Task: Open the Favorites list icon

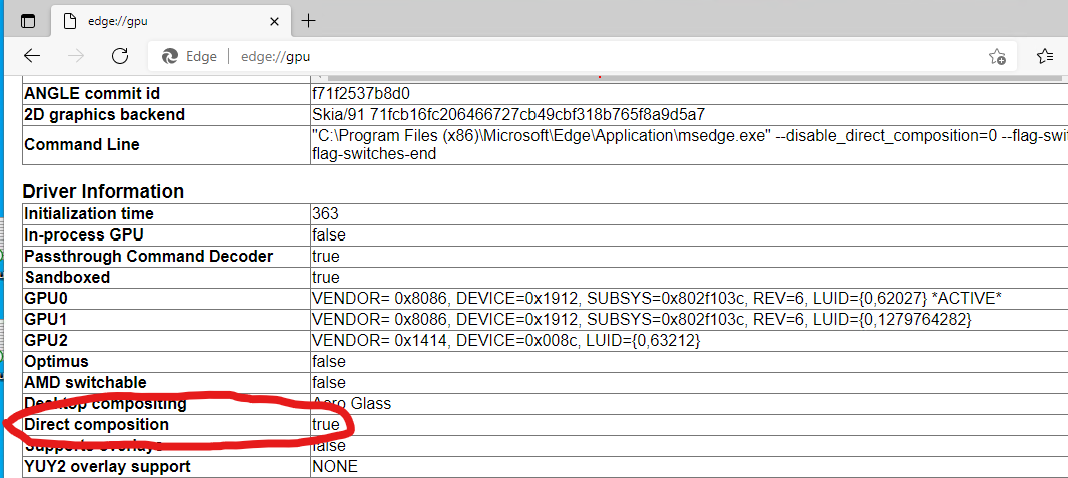Action: coord(1045,56)
